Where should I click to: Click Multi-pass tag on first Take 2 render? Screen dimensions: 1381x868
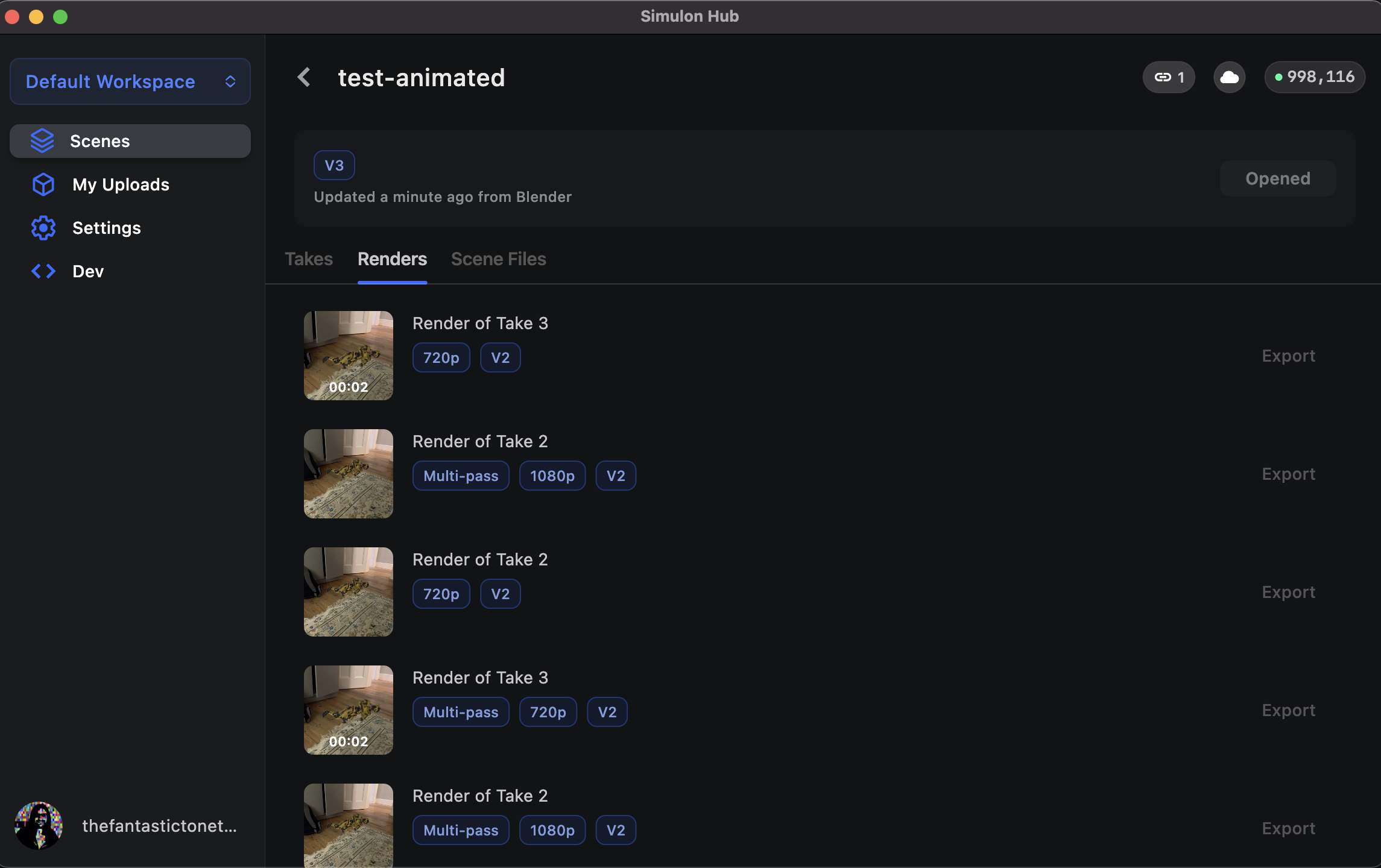(461, 476)
